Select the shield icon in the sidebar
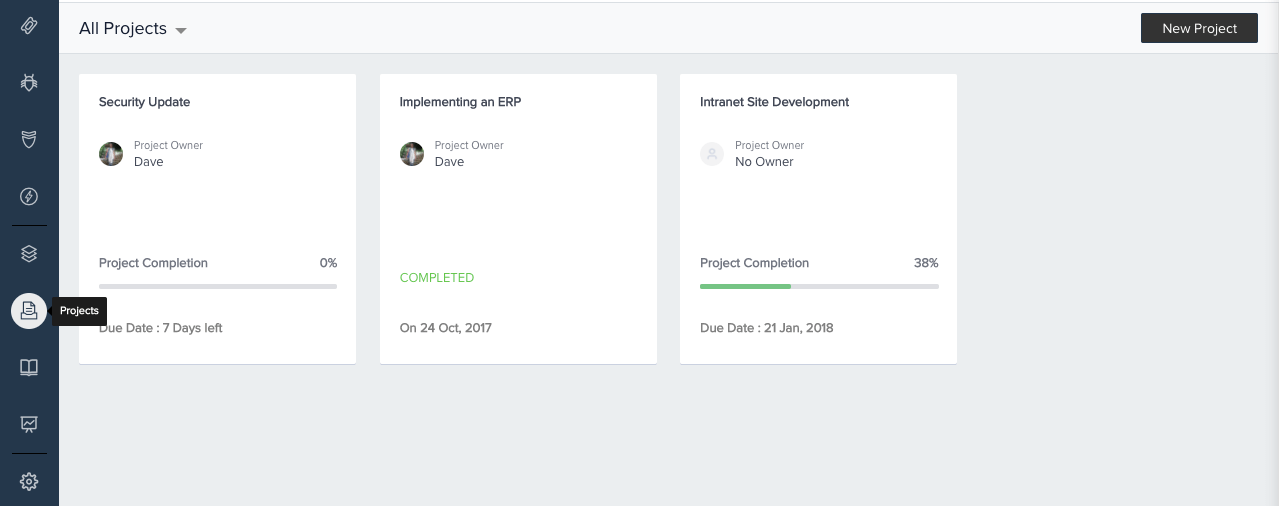 point(29,139)
